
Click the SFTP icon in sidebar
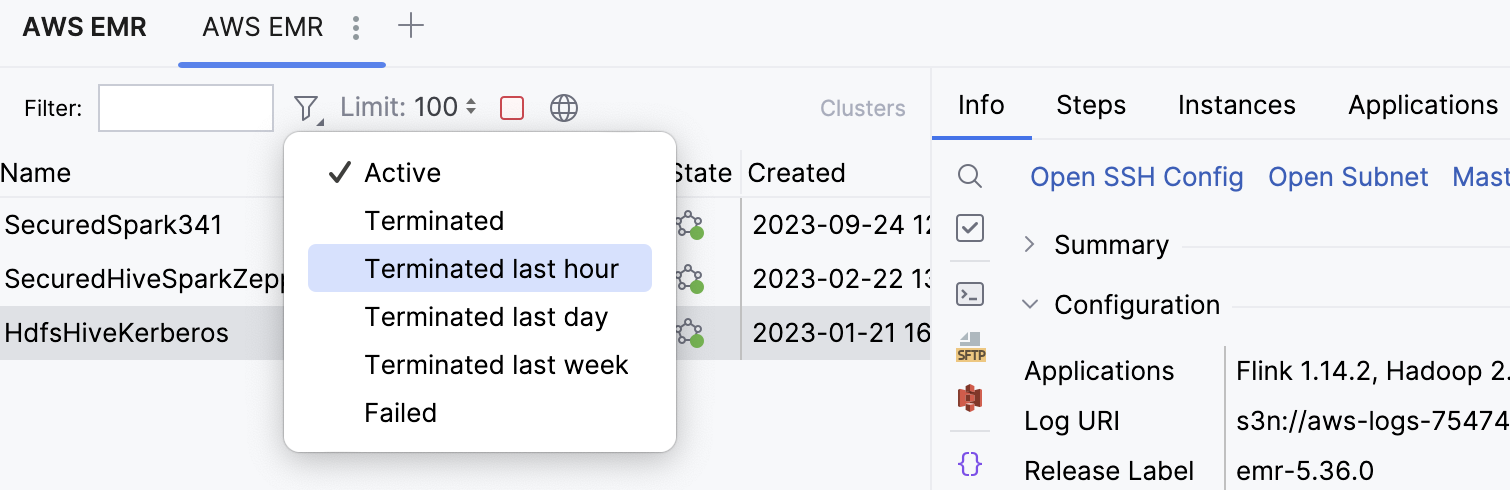pyautogui.click(x=970, y=347)
